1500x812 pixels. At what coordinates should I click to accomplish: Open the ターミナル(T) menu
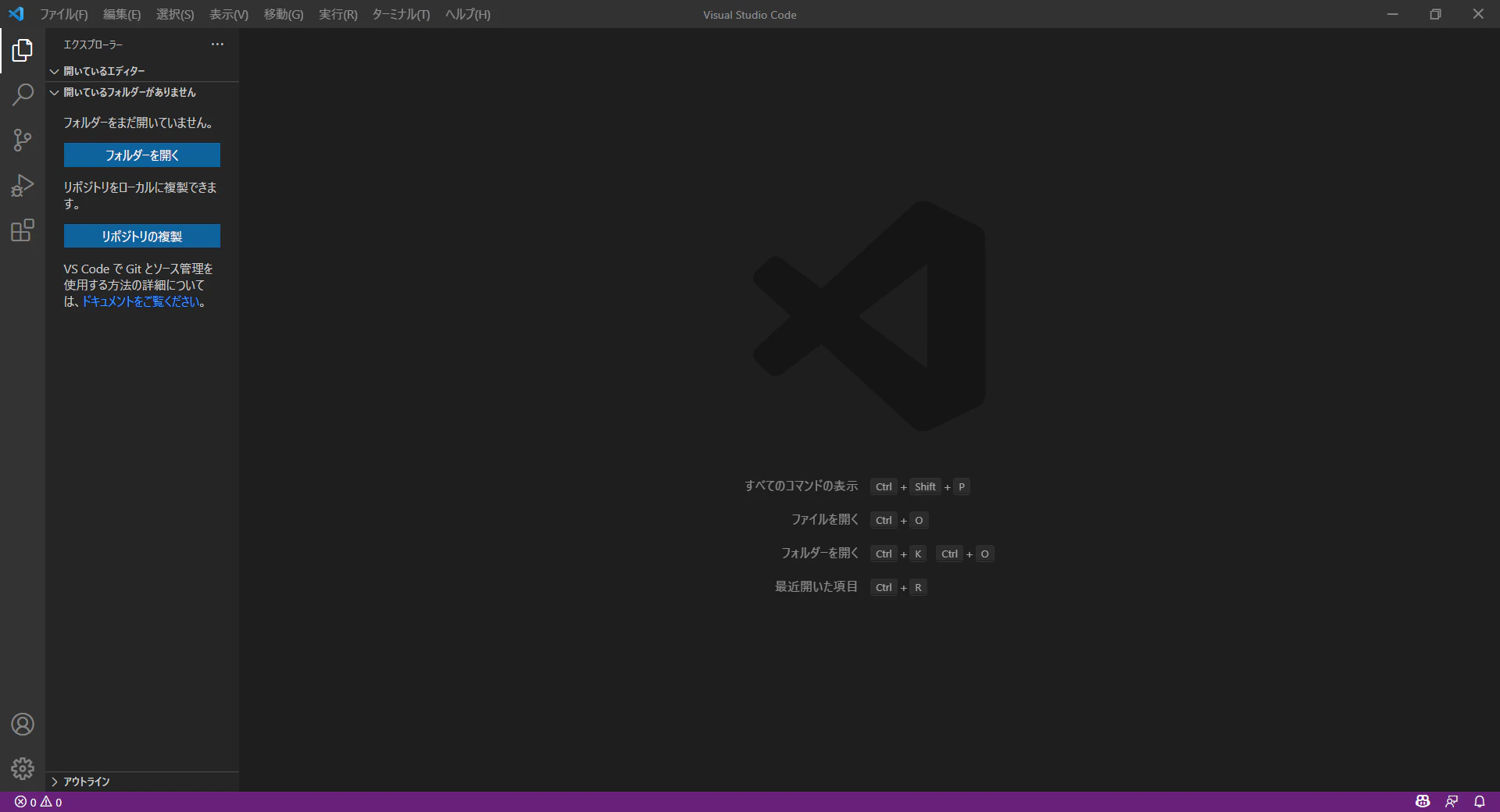click(401, 14)
